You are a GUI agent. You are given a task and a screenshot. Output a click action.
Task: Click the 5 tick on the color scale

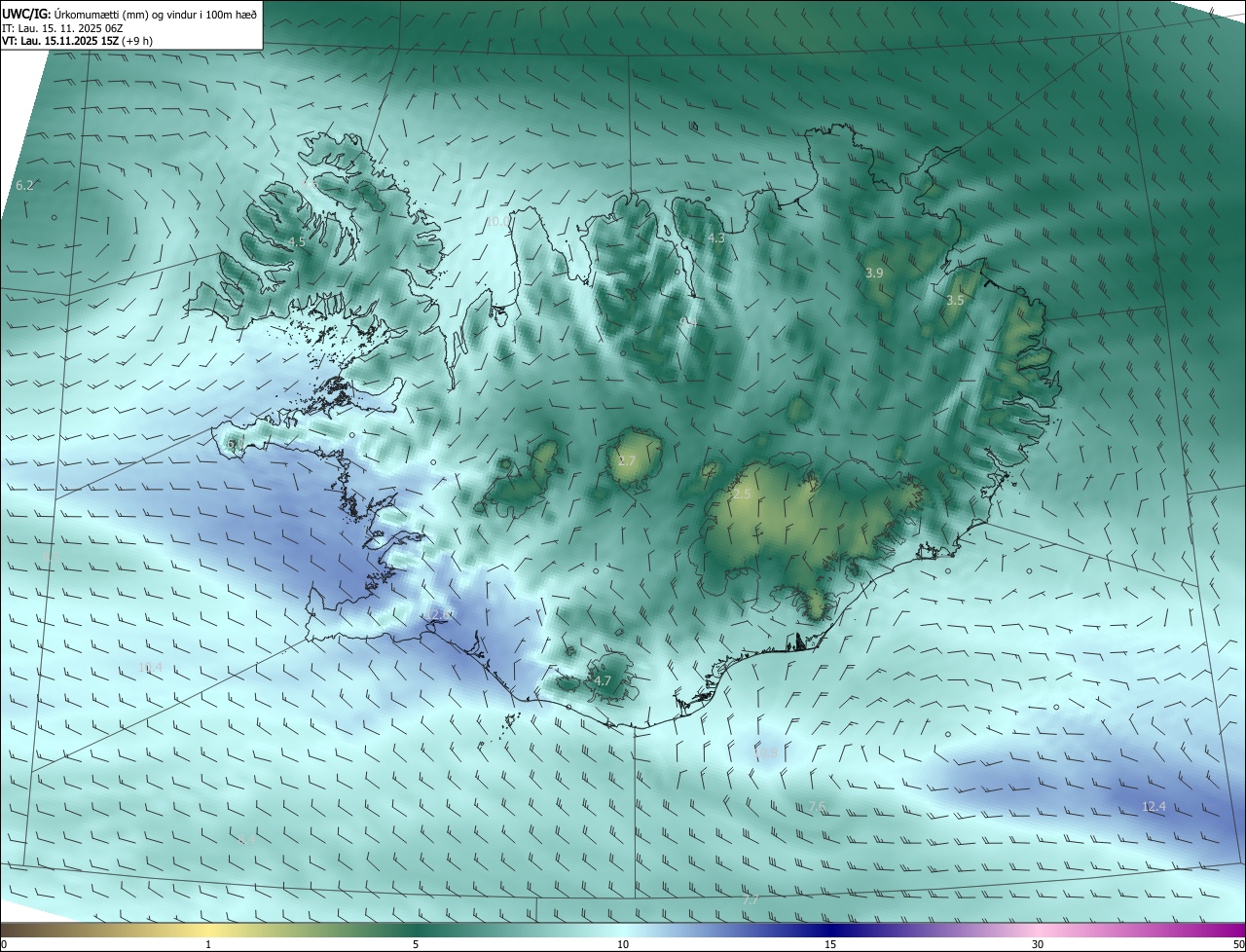(416, 944)
